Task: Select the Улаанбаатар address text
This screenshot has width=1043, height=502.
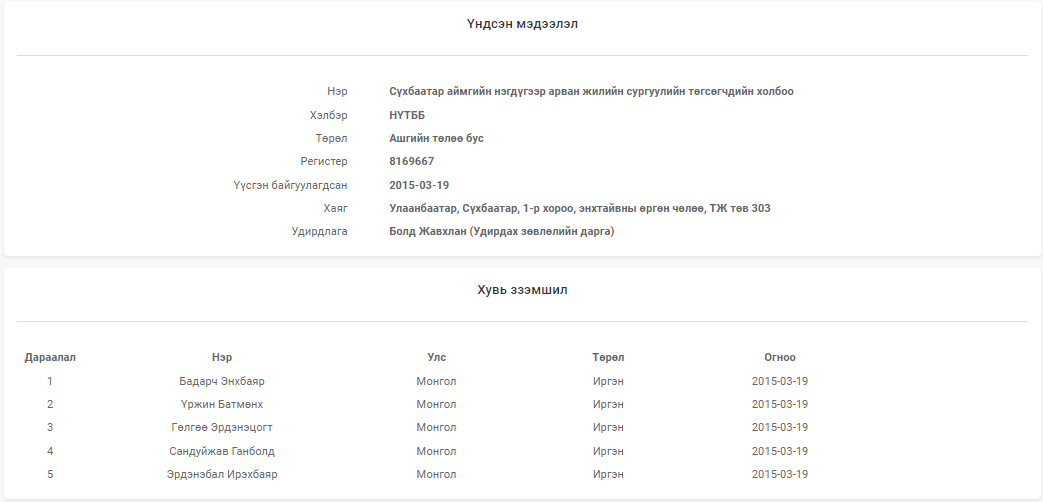Action: tap(579, 208)
